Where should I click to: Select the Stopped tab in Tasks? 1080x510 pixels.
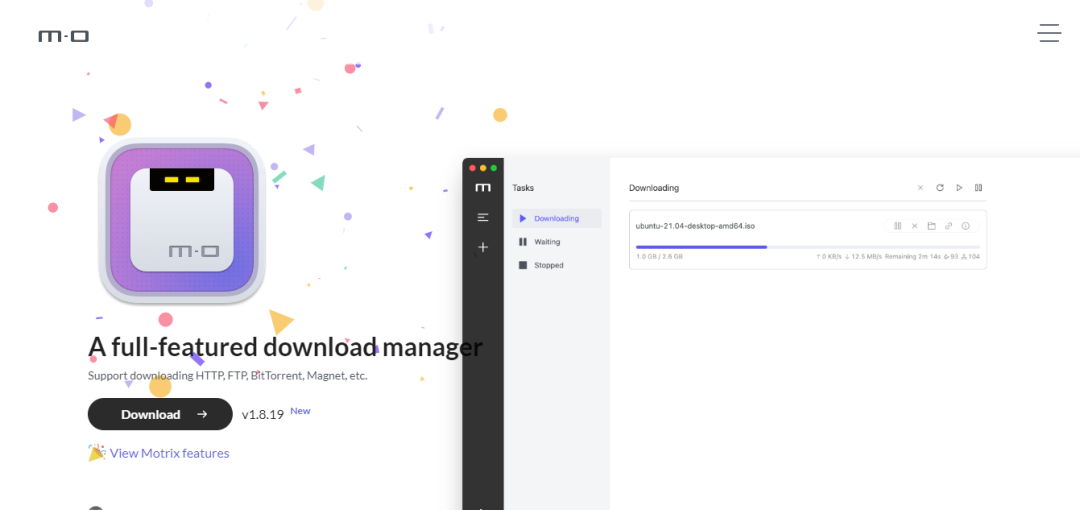pyautogui.click(x=557, y=265)
